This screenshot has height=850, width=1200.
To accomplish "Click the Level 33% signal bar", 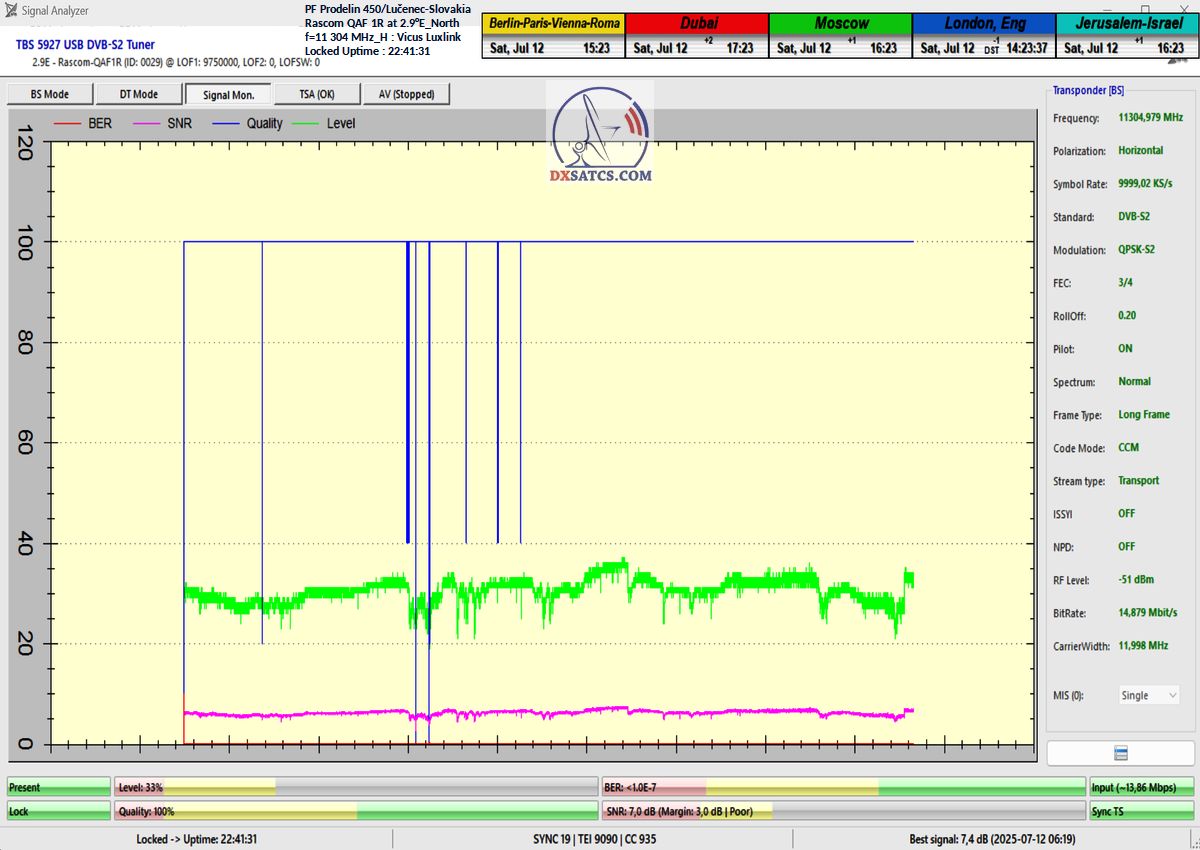I will (x=355, y=787).
